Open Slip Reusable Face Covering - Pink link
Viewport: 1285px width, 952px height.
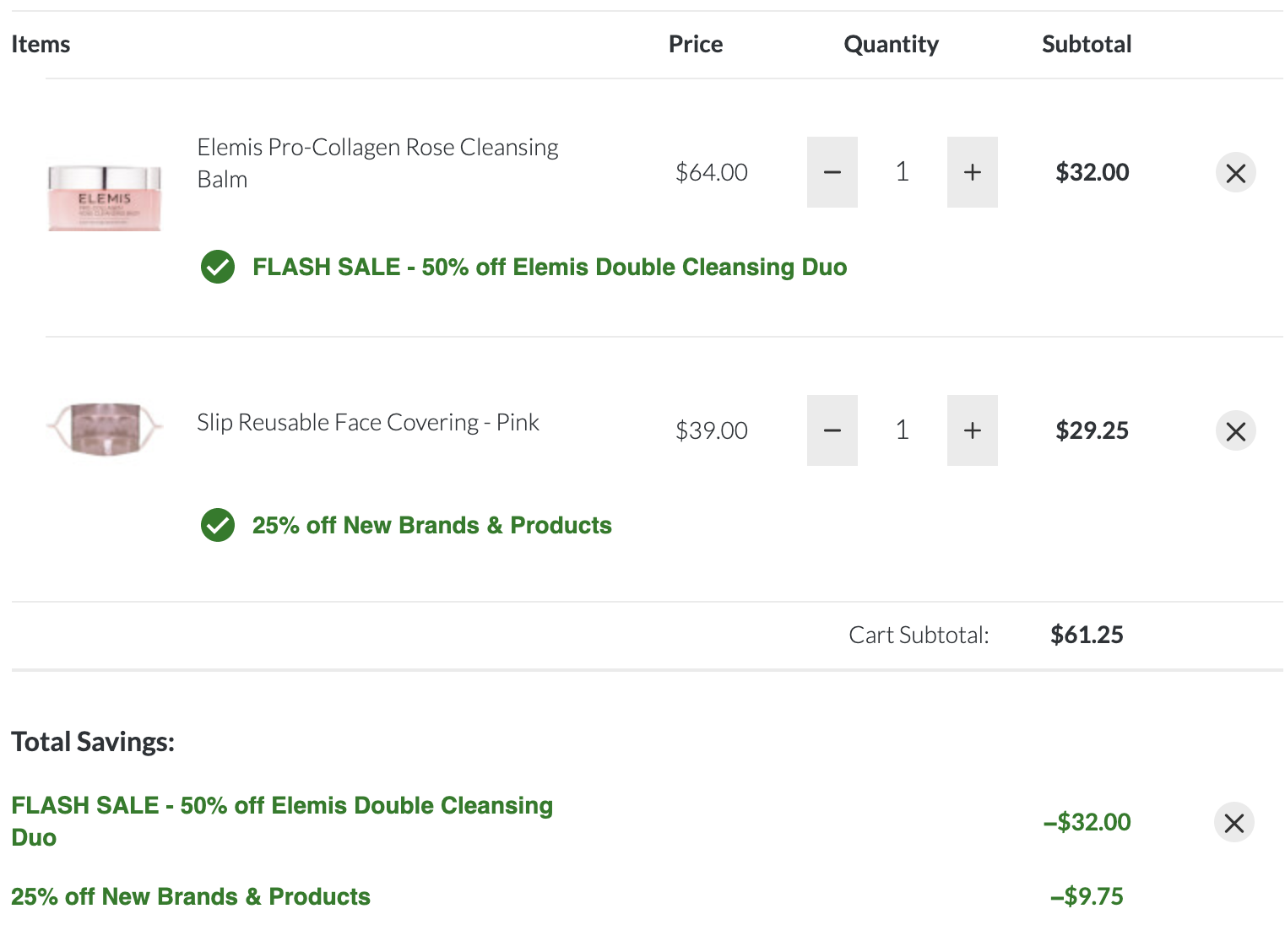click(x=368, y=422)
